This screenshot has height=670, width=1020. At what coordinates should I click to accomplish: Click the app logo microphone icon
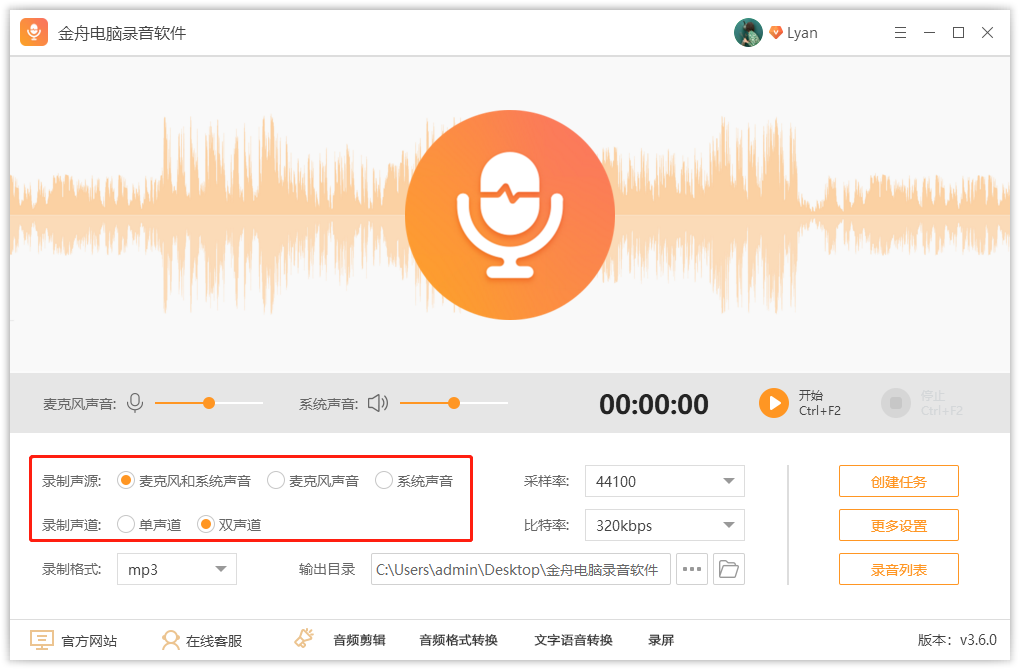[x=33, y=31]
